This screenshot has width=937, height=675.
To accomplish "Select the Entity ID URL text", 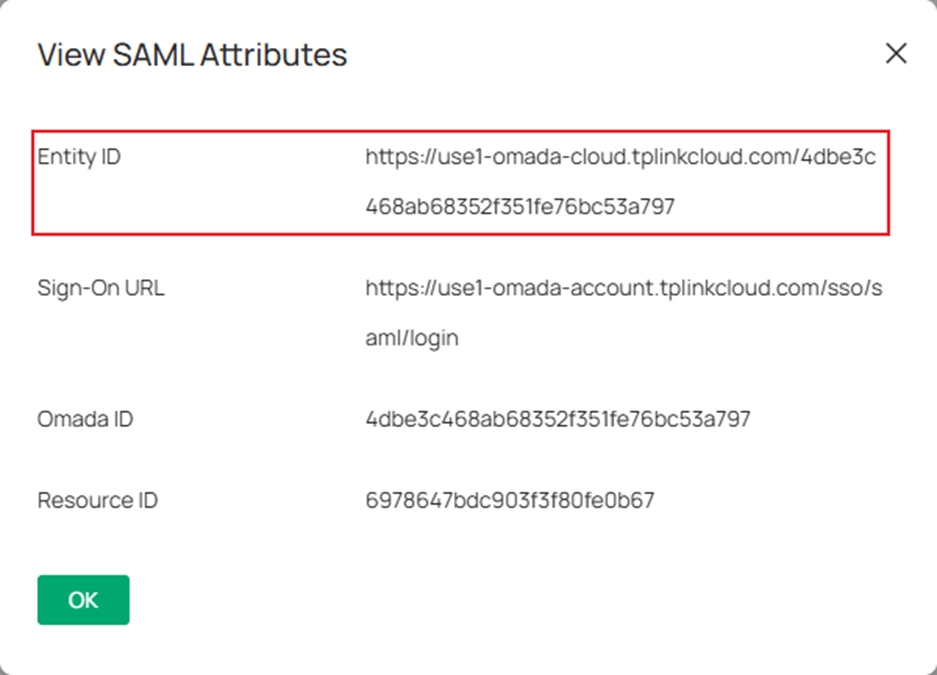I will point(620,158).
